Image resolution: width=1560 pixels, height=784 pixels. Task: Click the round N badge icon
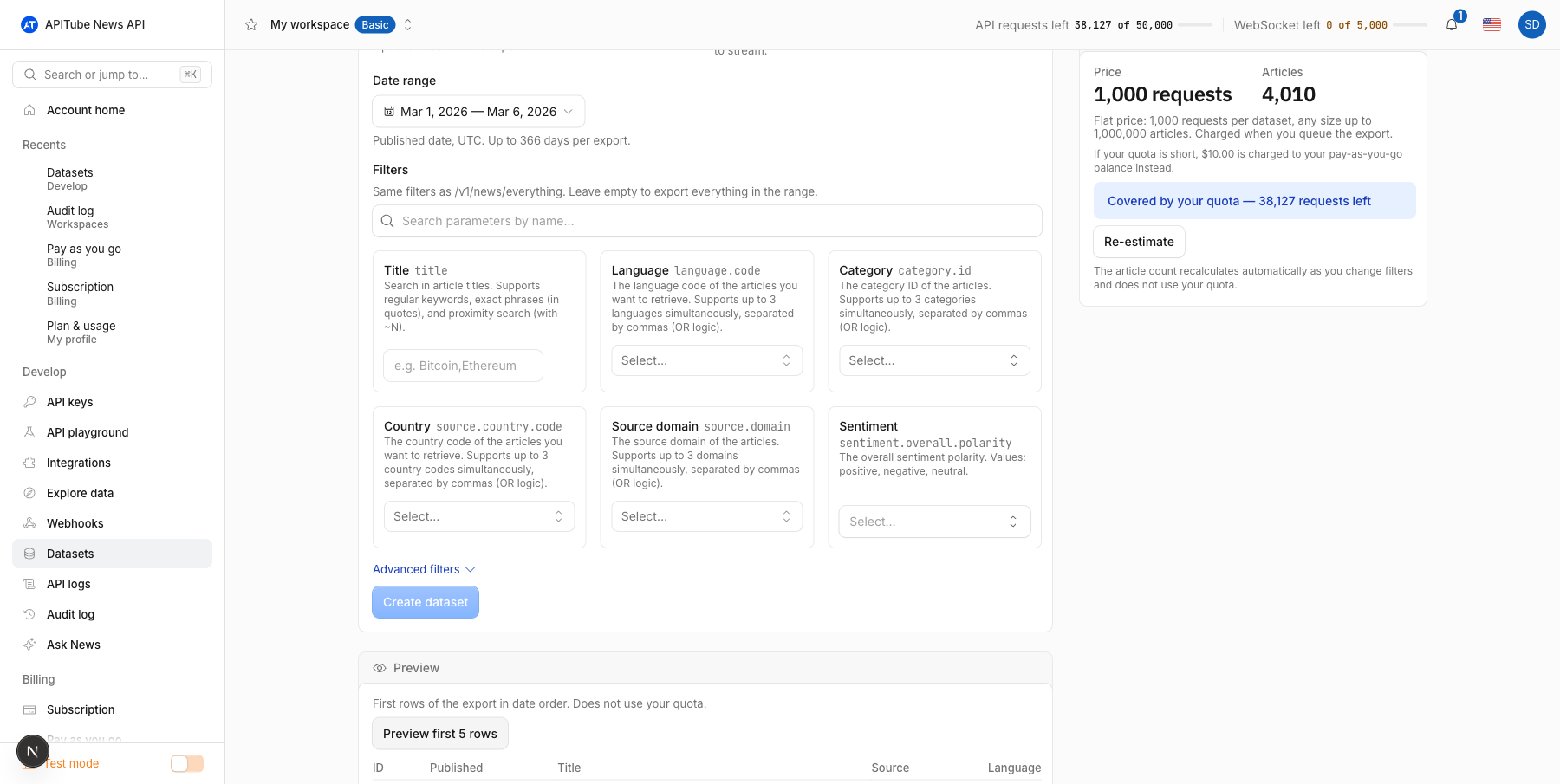pos(33,751)
